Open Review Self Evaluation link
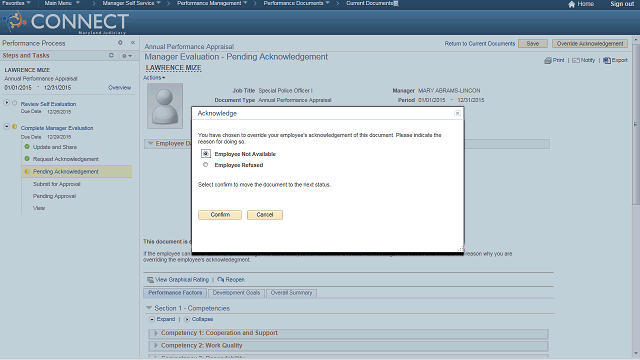 (x=48, y=104)
